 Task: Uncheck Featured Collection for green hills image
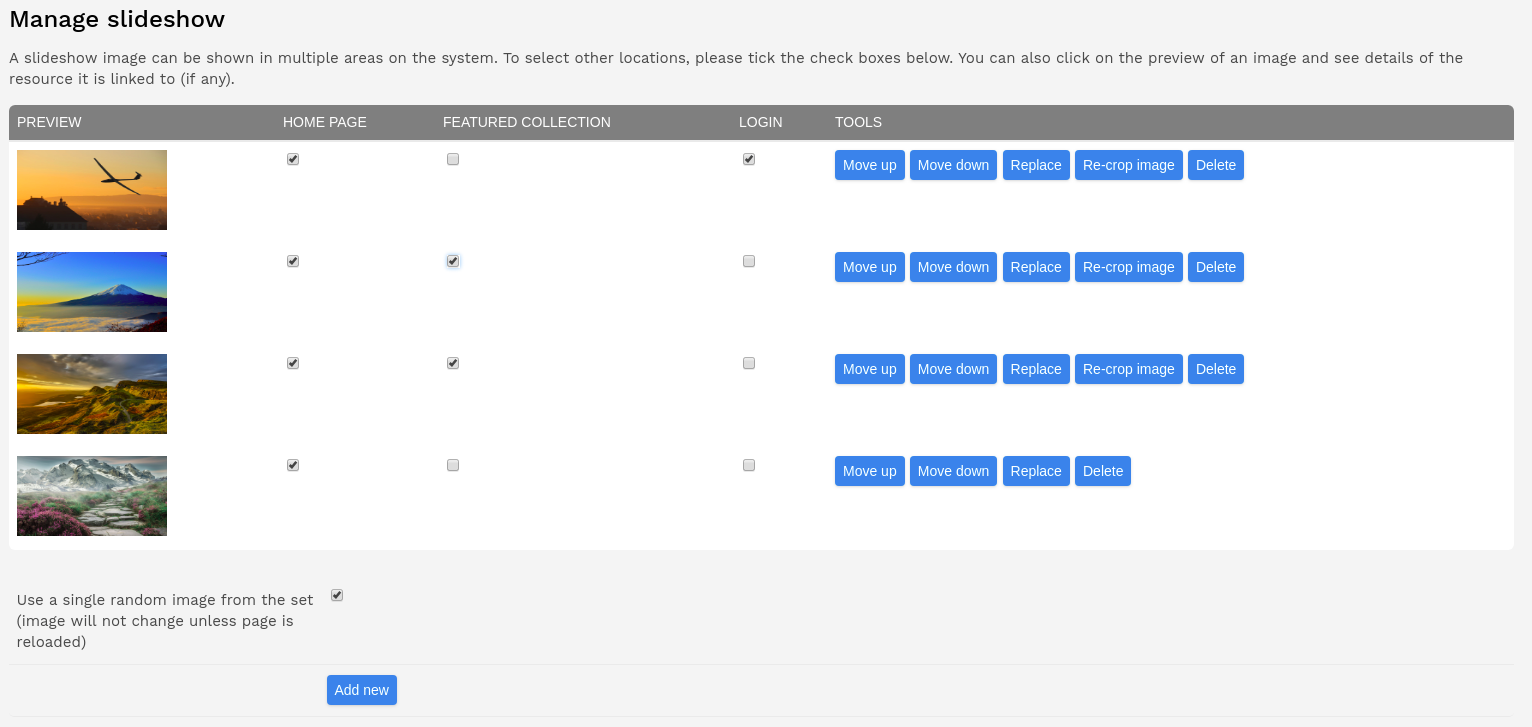(453, 363)
